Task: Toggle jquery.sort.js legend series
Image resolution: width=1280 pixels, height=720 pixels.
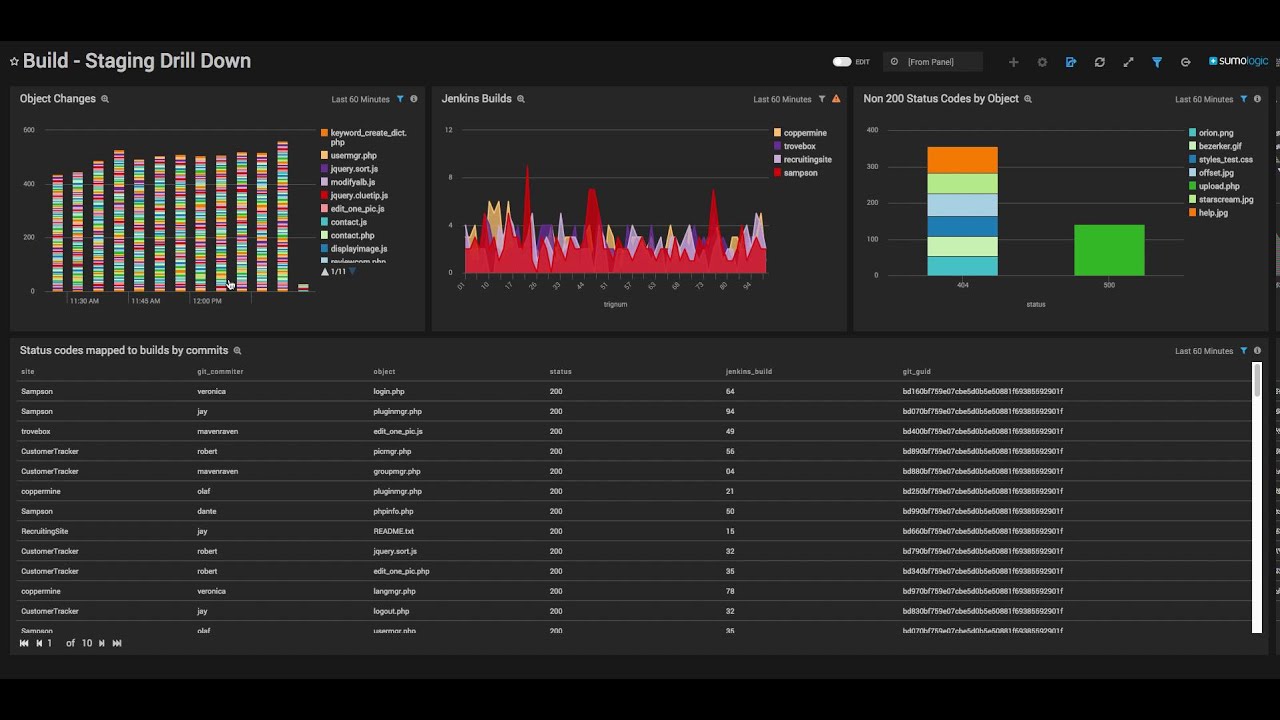Action: tap(349, 169)
